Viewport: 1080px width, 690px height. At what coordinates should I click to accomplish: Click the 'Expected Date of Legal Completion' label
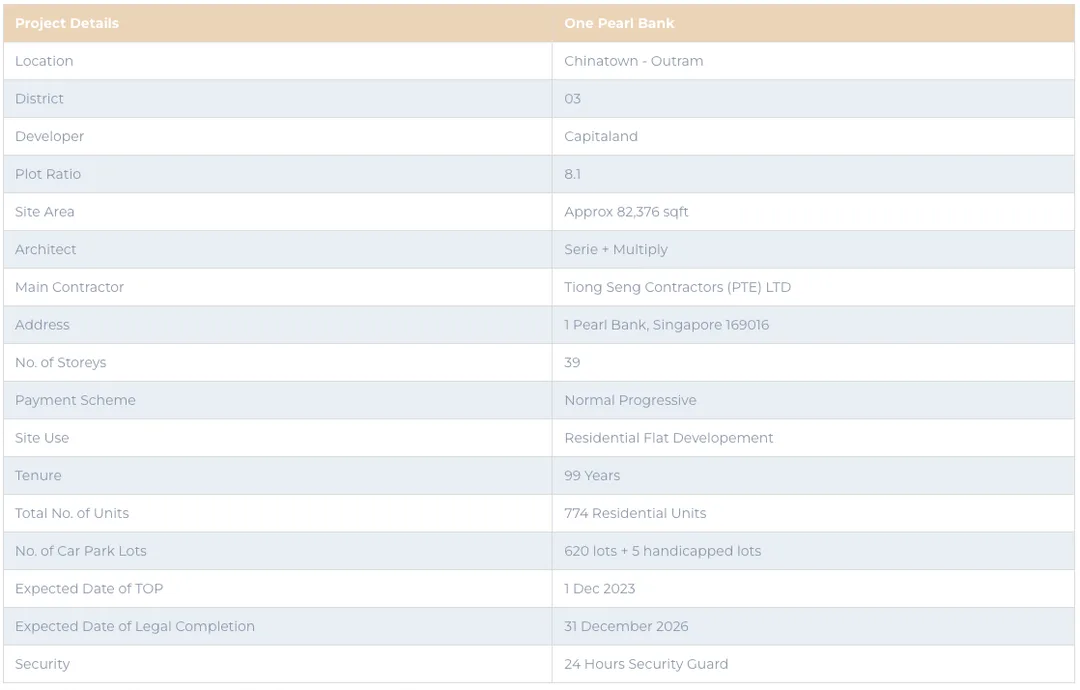pos(135,627)
